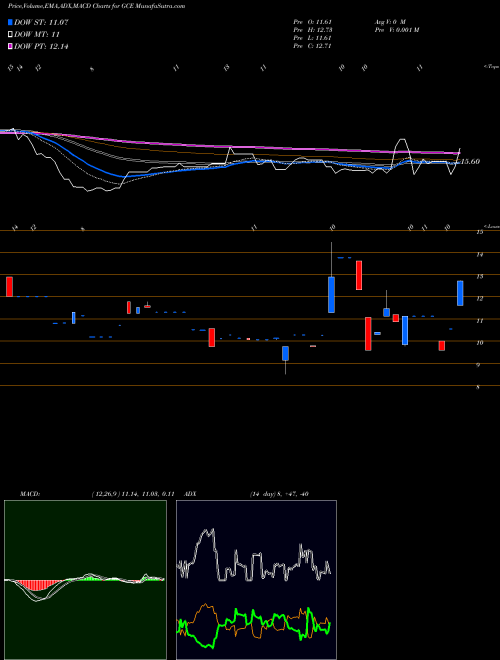Click the ADX '(14 day) 8, +47, -40' values
Screen dimensions: 500x660
click(x=279, y=494)
